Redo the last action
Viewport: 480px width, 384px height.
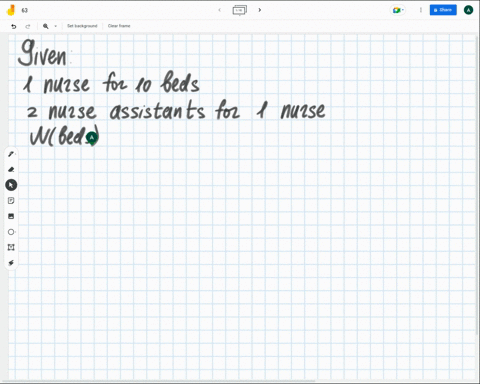28,26
